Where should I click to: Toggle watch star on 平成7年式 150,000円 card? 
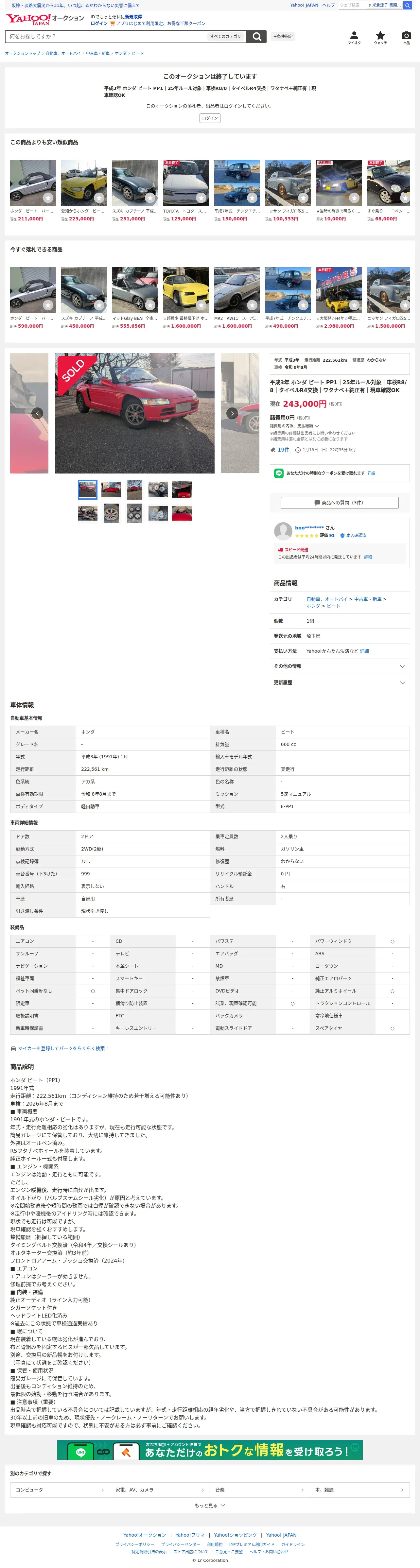[253, 198]
